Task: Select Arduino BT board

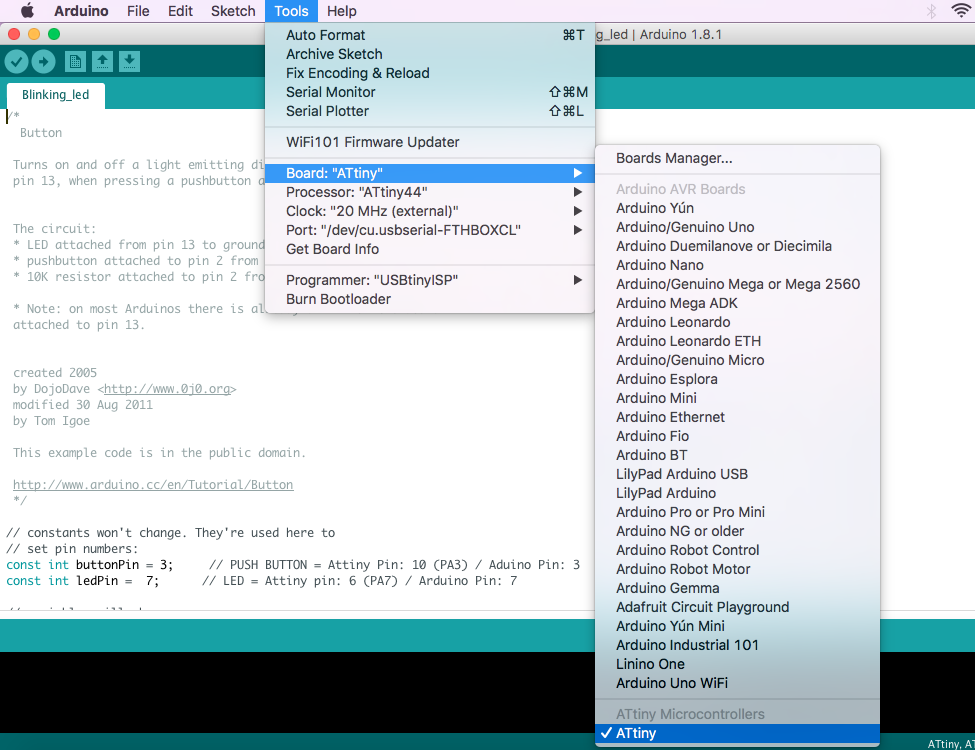Action: pos(737,455)
